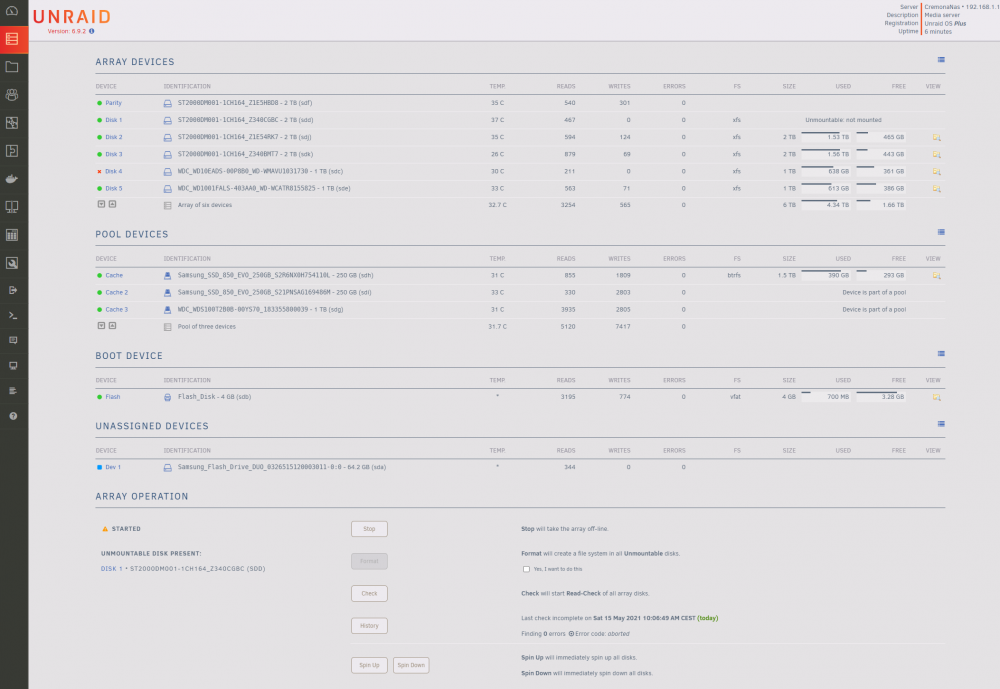Toggle Boot Device section view icon
The width and height of the screenshot is (1000, 689).
coord(941,353)
